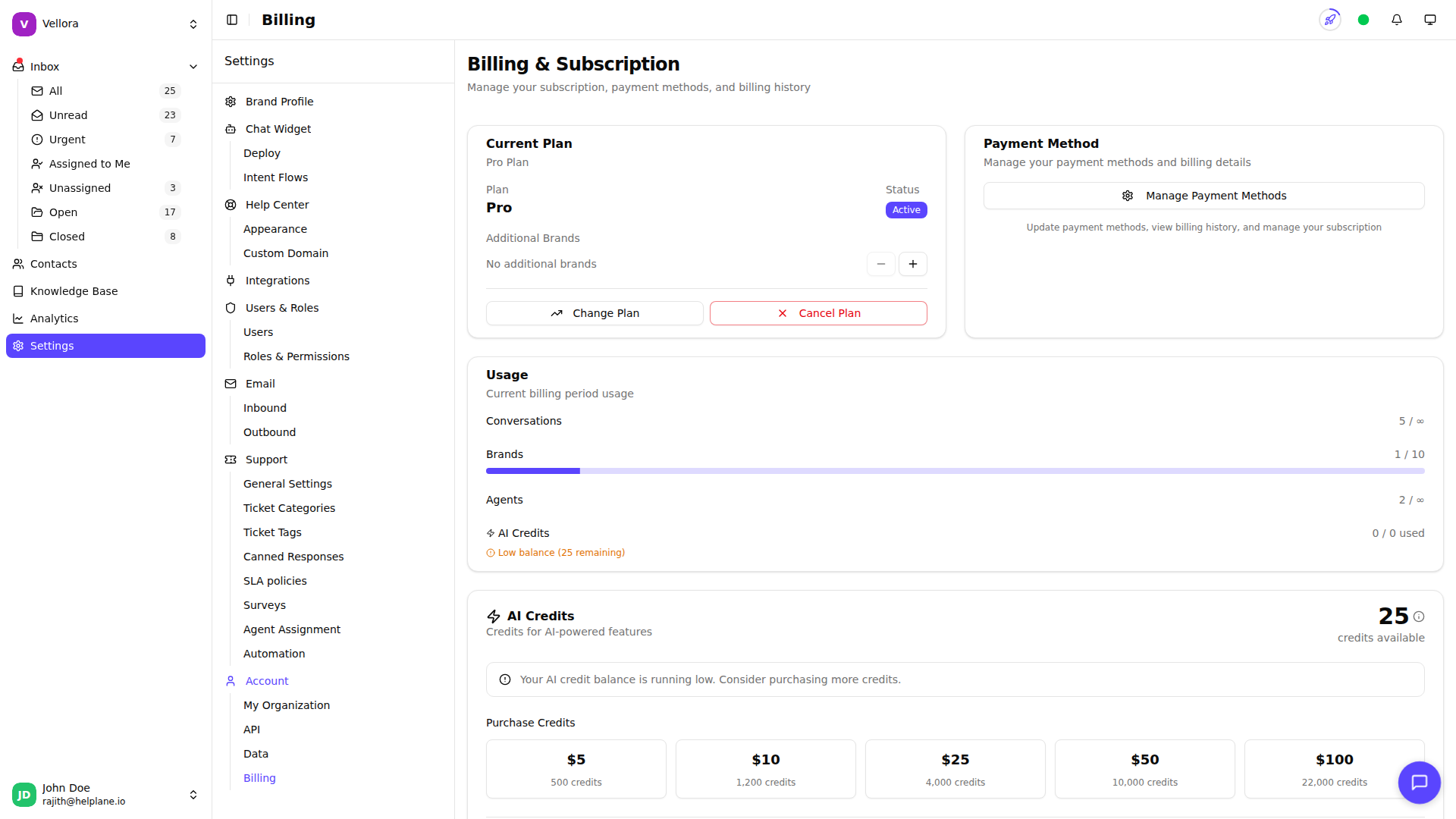
Task: Collapse the Inbox section chevron
Action: click(x=193, y=67)
